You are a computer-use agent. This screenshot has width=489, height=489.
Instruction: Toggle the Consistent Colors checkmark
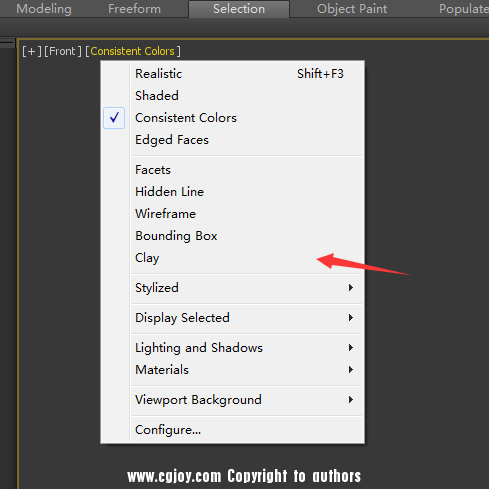[x=114, y=118]
